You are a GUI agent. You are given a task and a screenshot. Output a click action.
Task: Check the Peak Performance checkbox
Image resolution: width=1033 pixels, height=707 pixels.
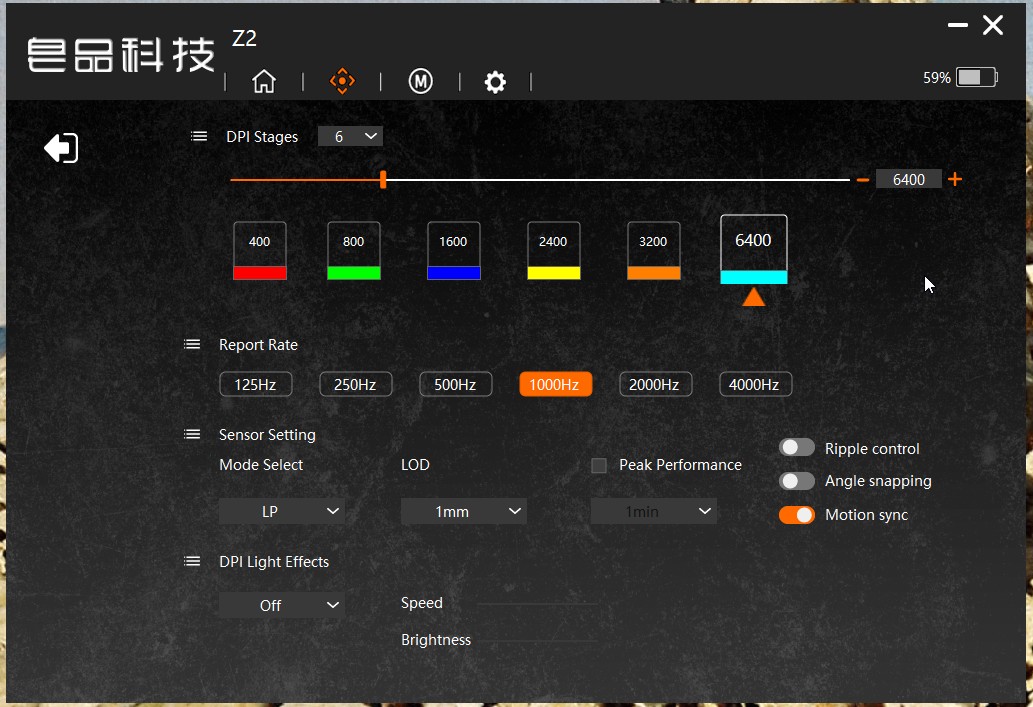(598, 465)
